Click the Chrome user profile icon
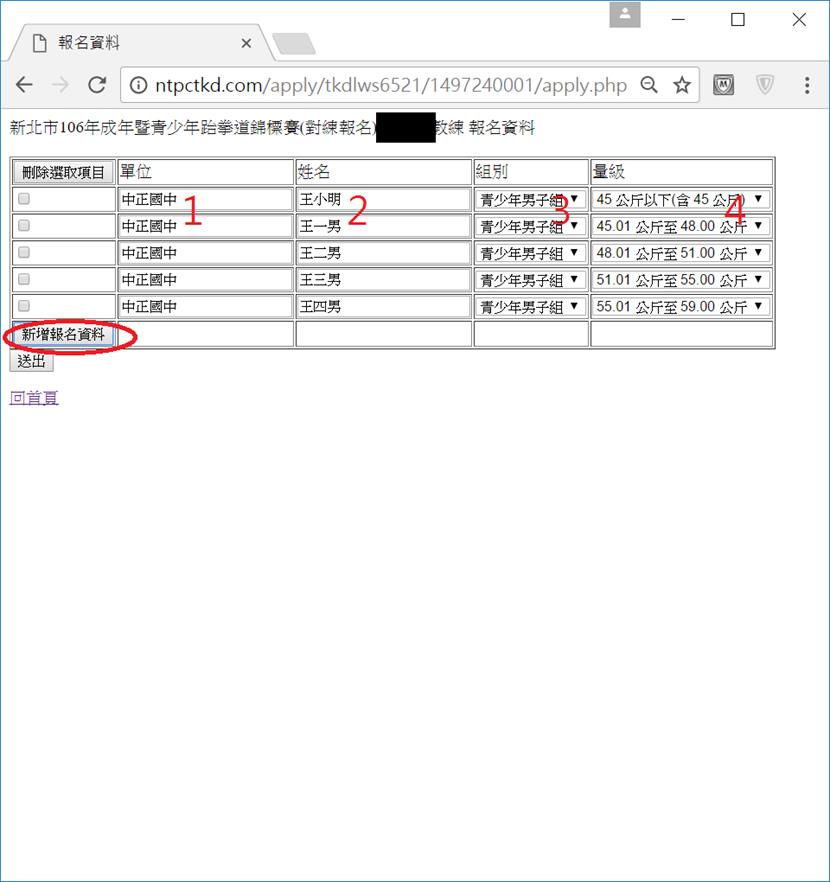 pyautogui.click(x=625, y=15)
